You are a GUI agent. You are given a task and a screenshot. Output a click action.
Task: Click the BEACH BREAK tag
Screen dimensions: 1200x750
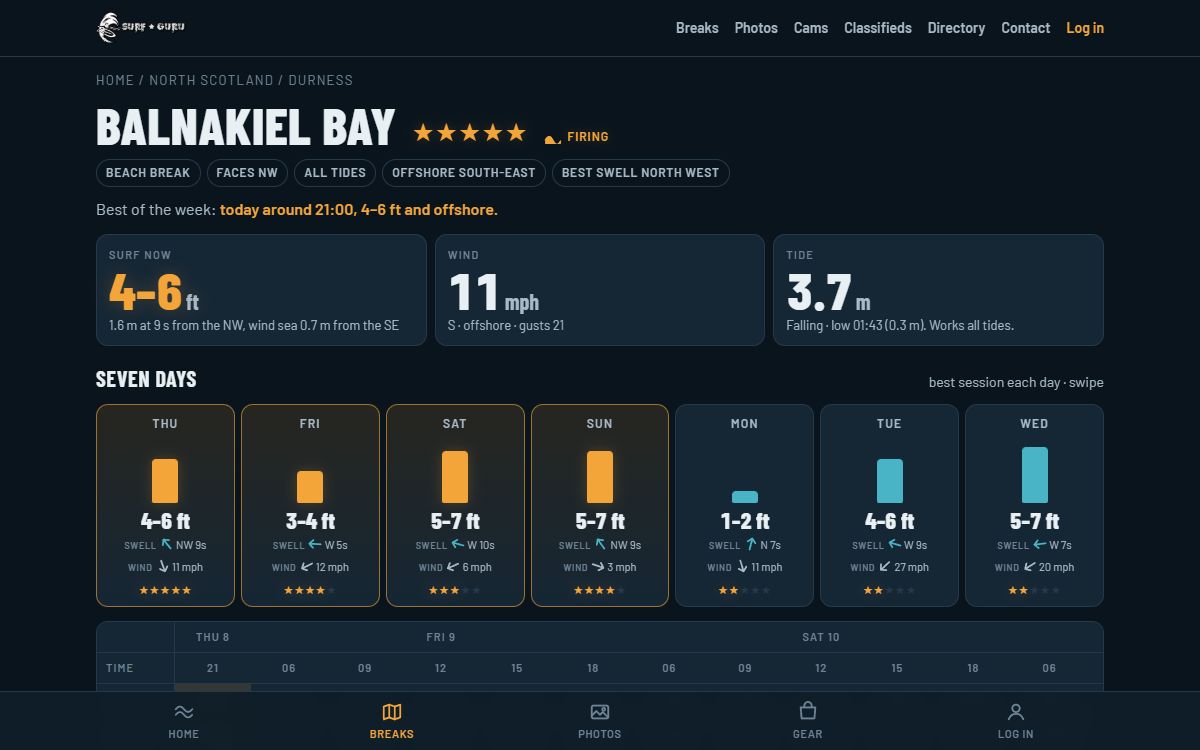click(148, 173)
